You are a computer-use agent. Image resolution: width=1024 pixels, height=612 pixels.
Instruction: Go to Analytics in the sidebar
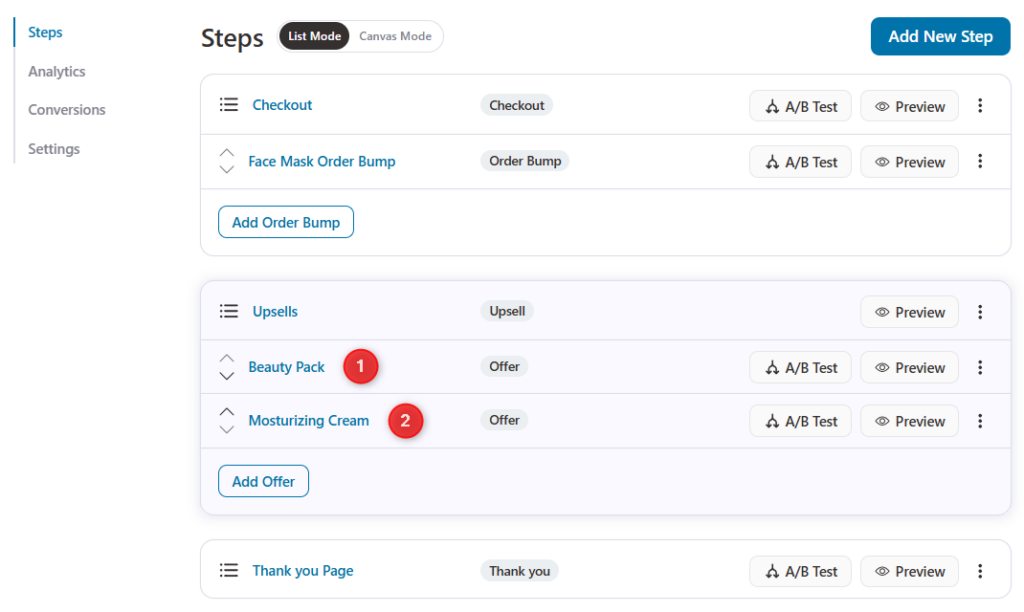(x=57, y=71)
